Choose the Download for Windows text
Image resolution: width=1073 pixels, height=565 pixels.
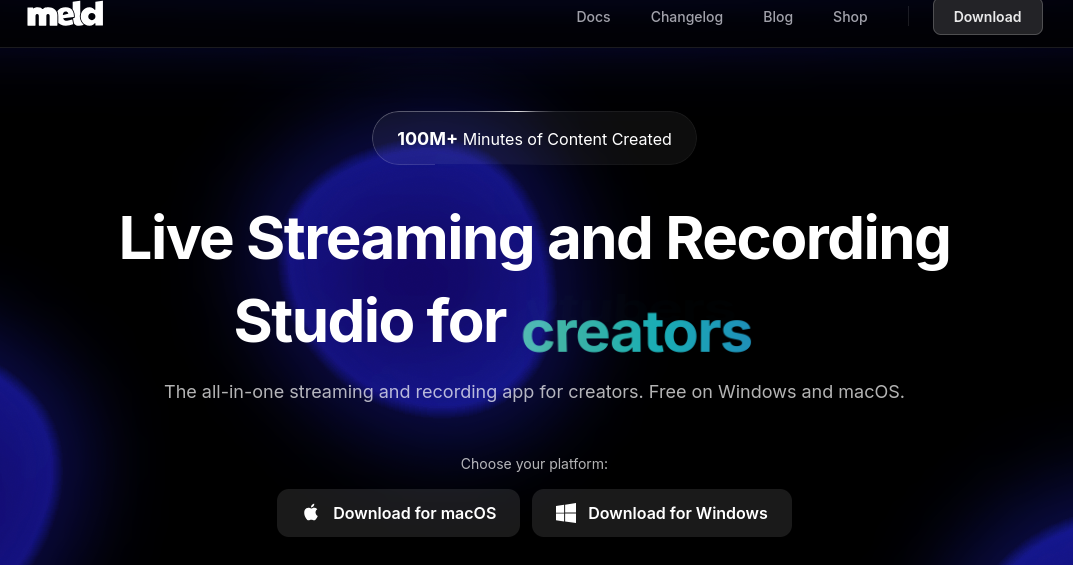677,513
